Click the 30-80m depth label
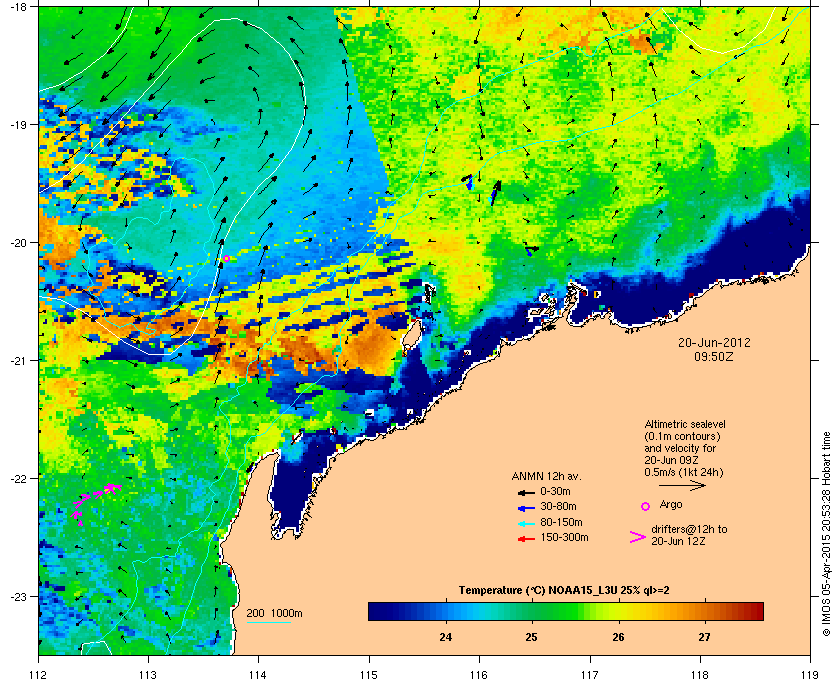The width and height of the screenshot is (840, 680). [558, 506]
